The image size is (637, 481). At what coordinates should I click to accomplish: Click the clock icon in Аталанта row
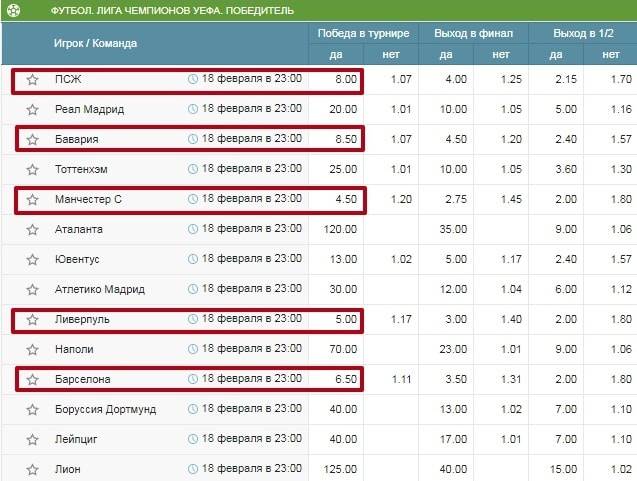point(193,229)
